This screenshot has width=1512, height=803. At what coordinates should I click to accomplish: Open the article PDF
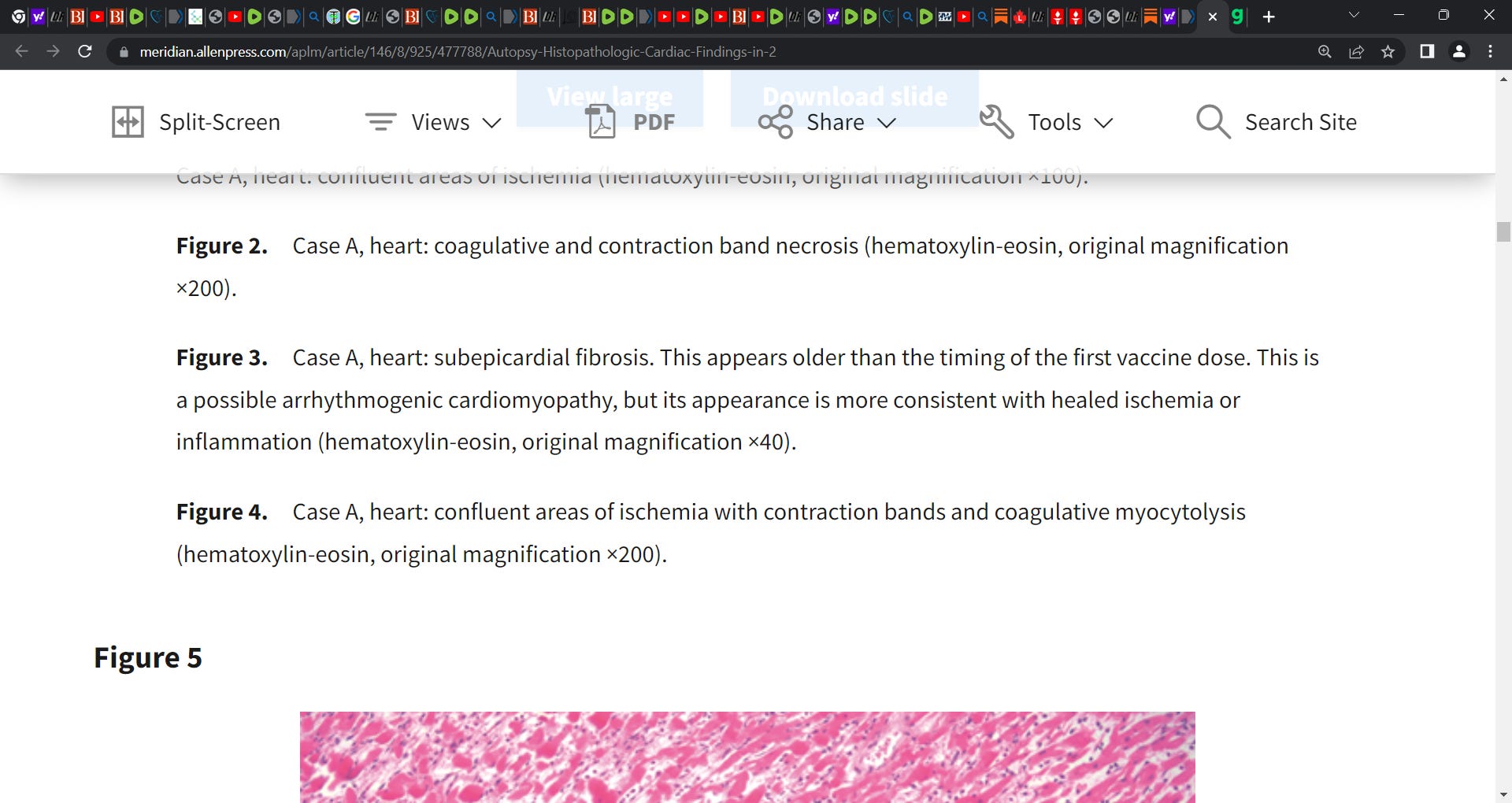click(632, 122)
